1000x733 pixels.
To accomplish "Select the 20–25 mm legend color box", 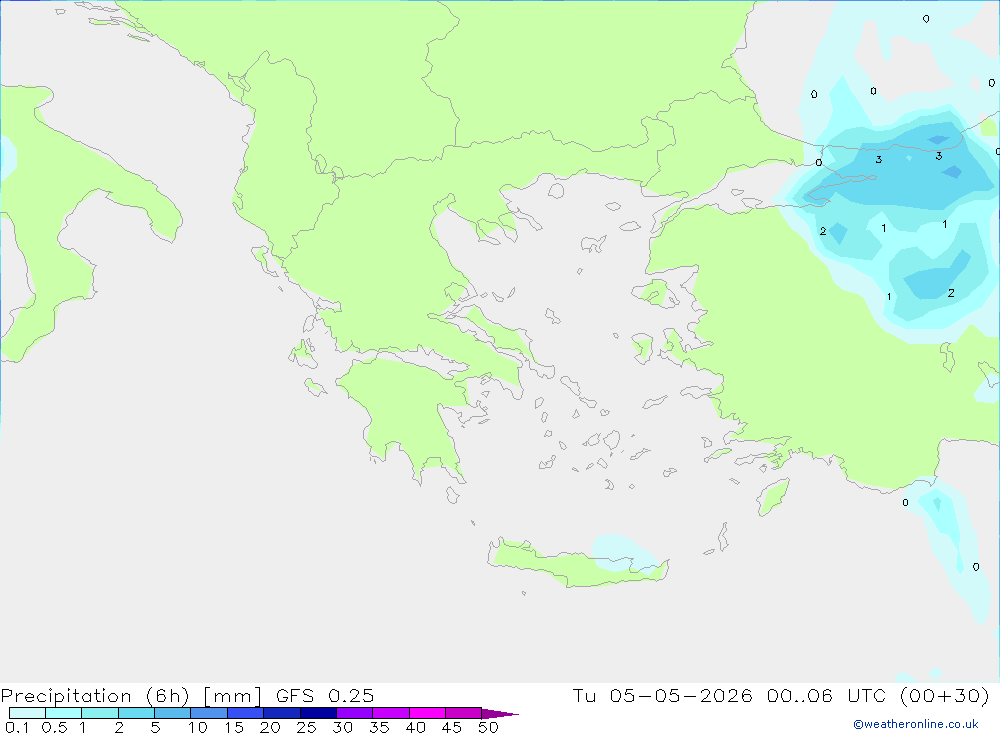I will click(x=282, y=713).
